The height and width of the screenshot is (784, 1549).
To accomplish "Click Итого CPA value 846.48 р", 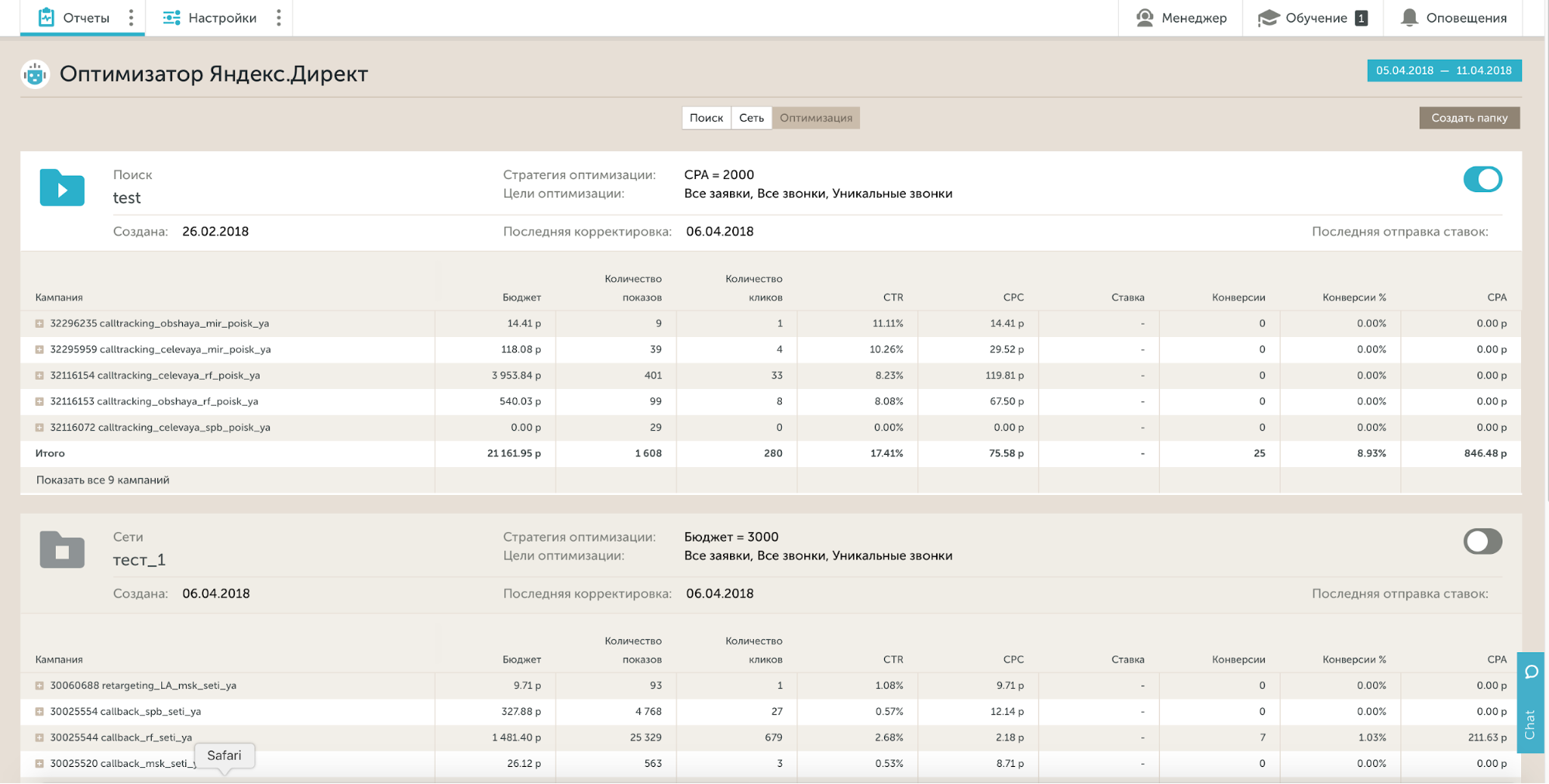I will pos(1485,453).
